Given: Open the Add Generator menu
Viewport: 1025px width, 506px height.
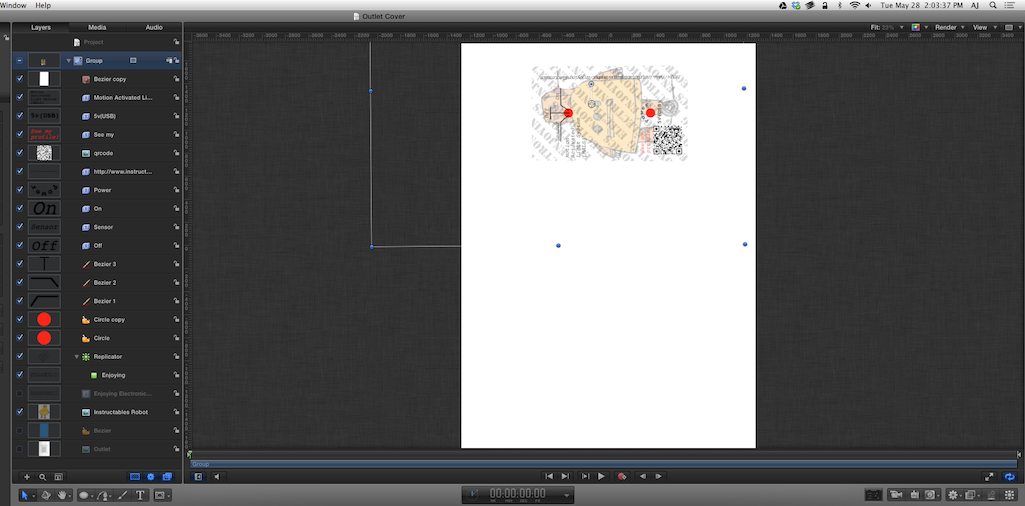Looking at the screenshot, I should [931, 495].
